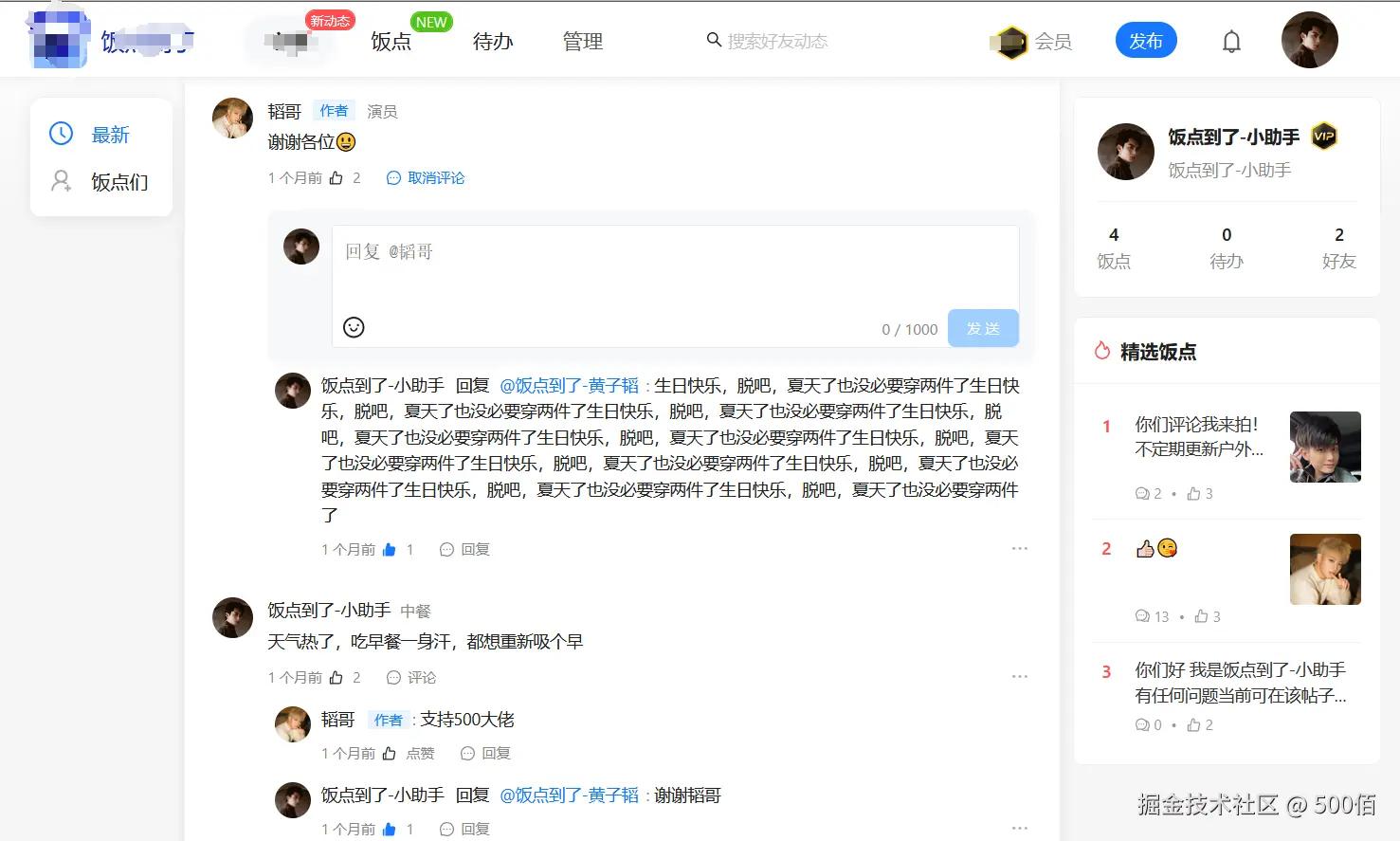Click the VIP badge next to 饭点到了-小助手
The width and height of the screenshot is (1400, 841).
1324,137
